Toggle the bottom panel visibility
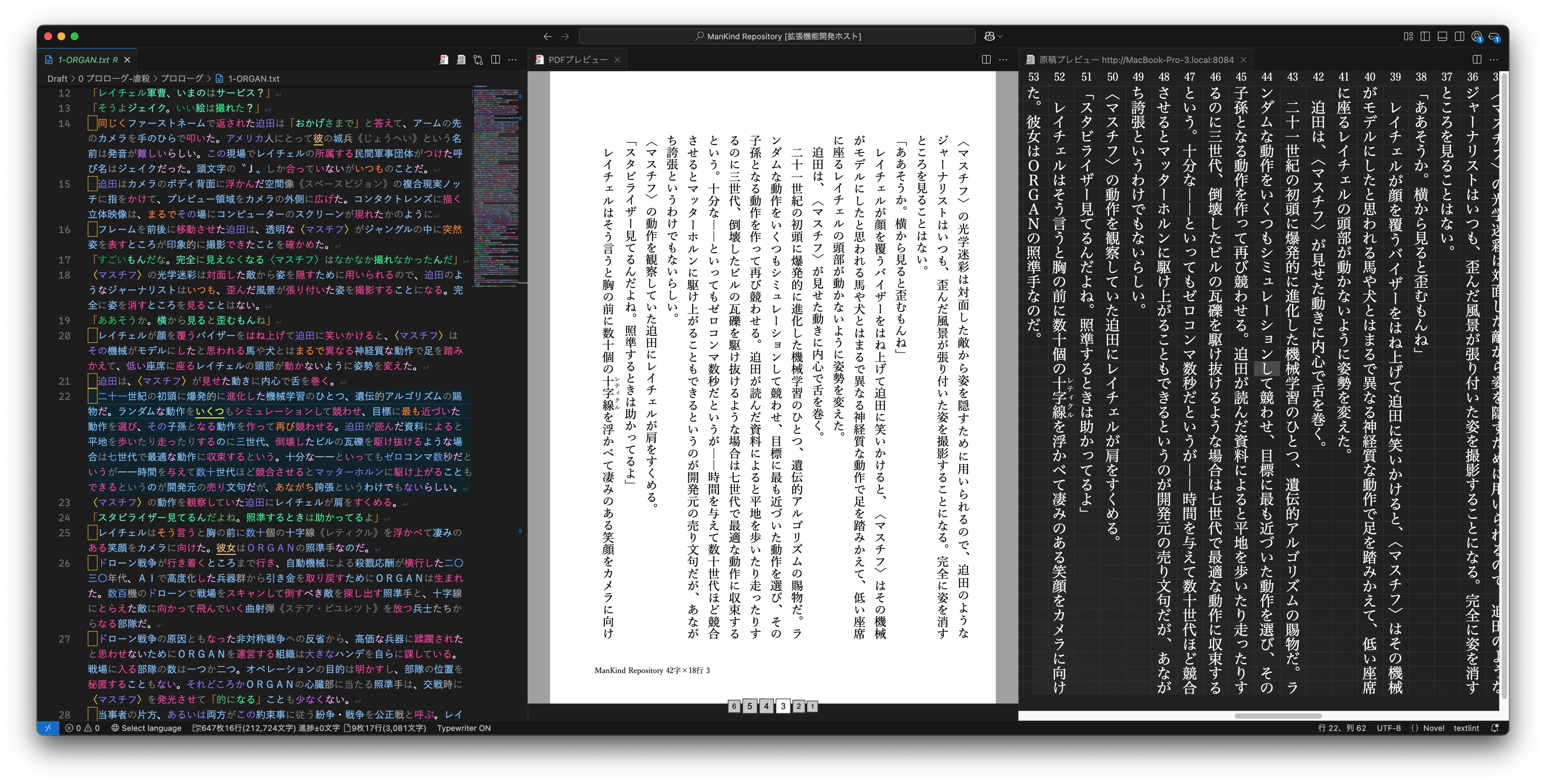The image size is (1546, 784). coord(1442,37)
